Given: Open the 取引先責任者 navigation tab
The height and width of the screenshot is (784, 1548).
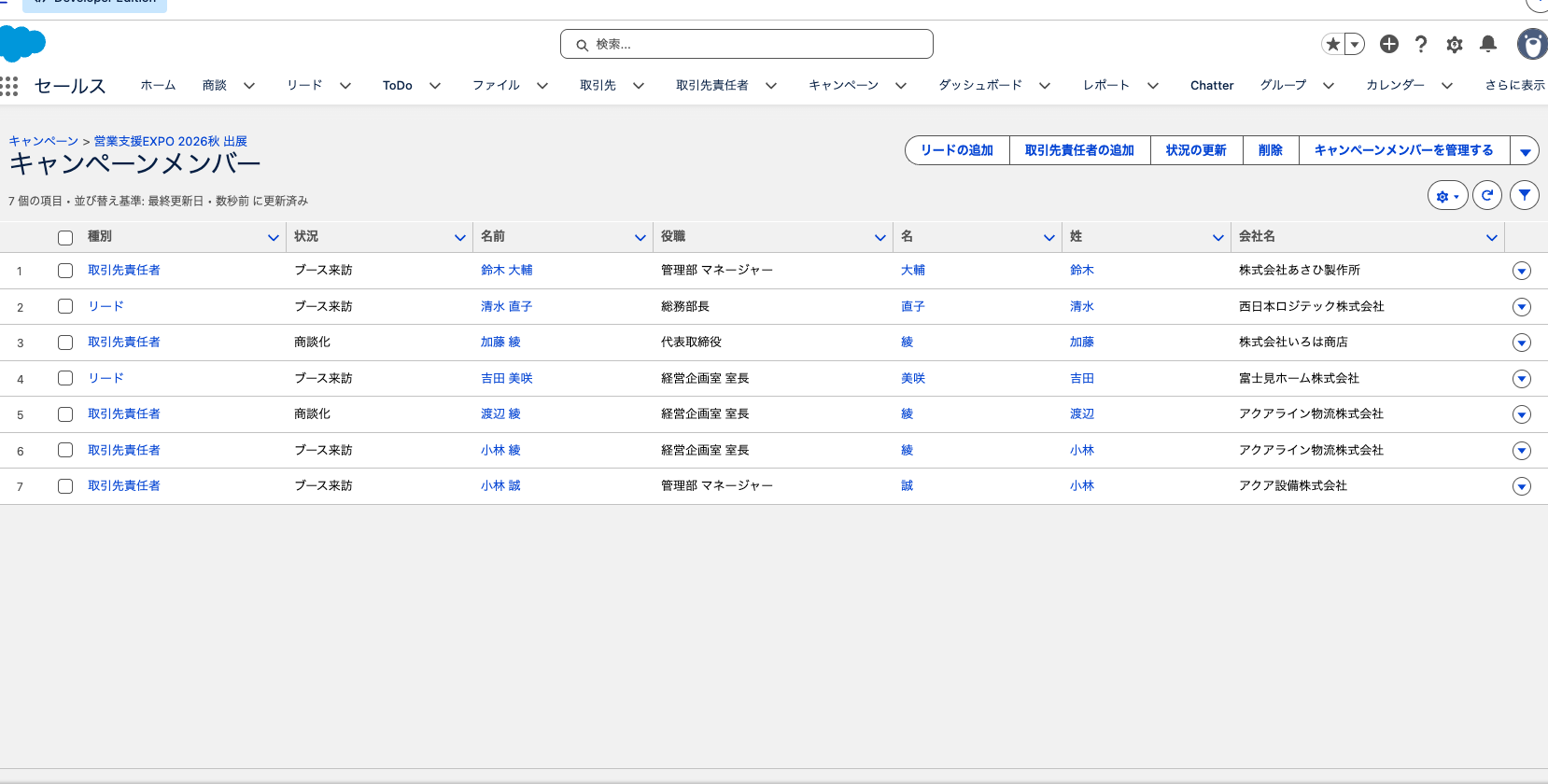Looking at the screenshot, I should 712,85.
